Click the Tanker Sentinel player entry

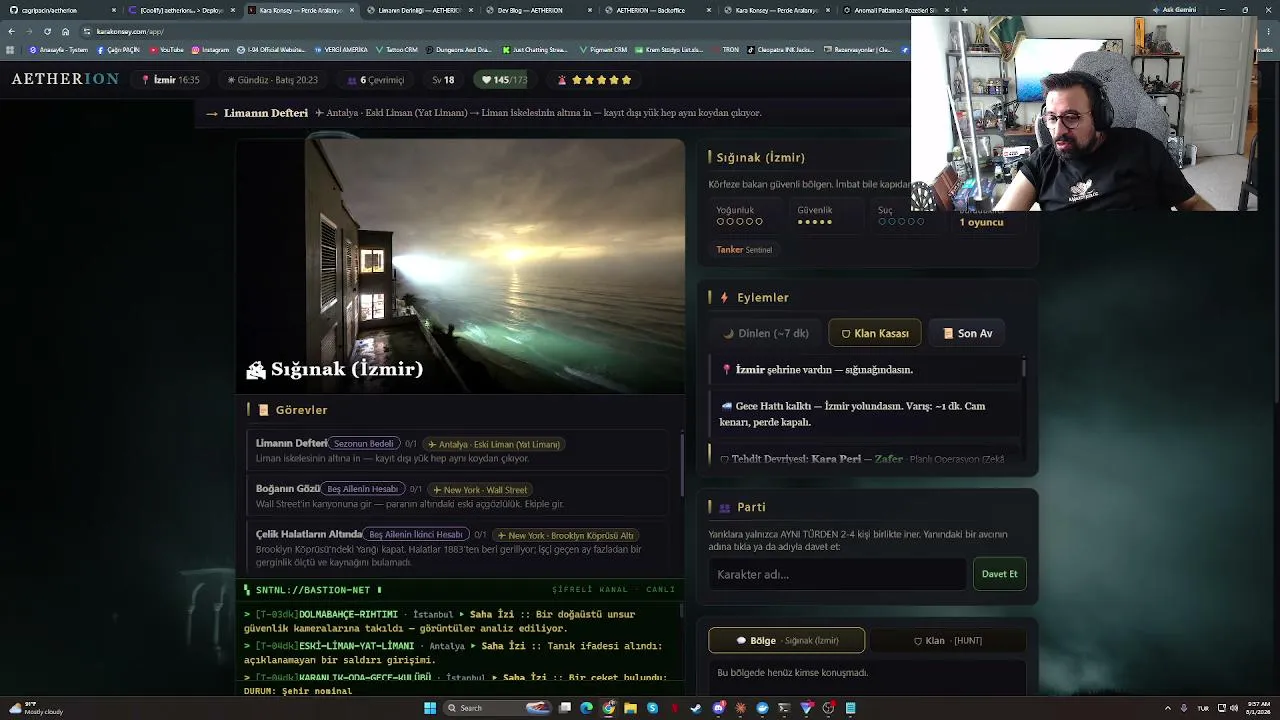[x=744, y=250]
